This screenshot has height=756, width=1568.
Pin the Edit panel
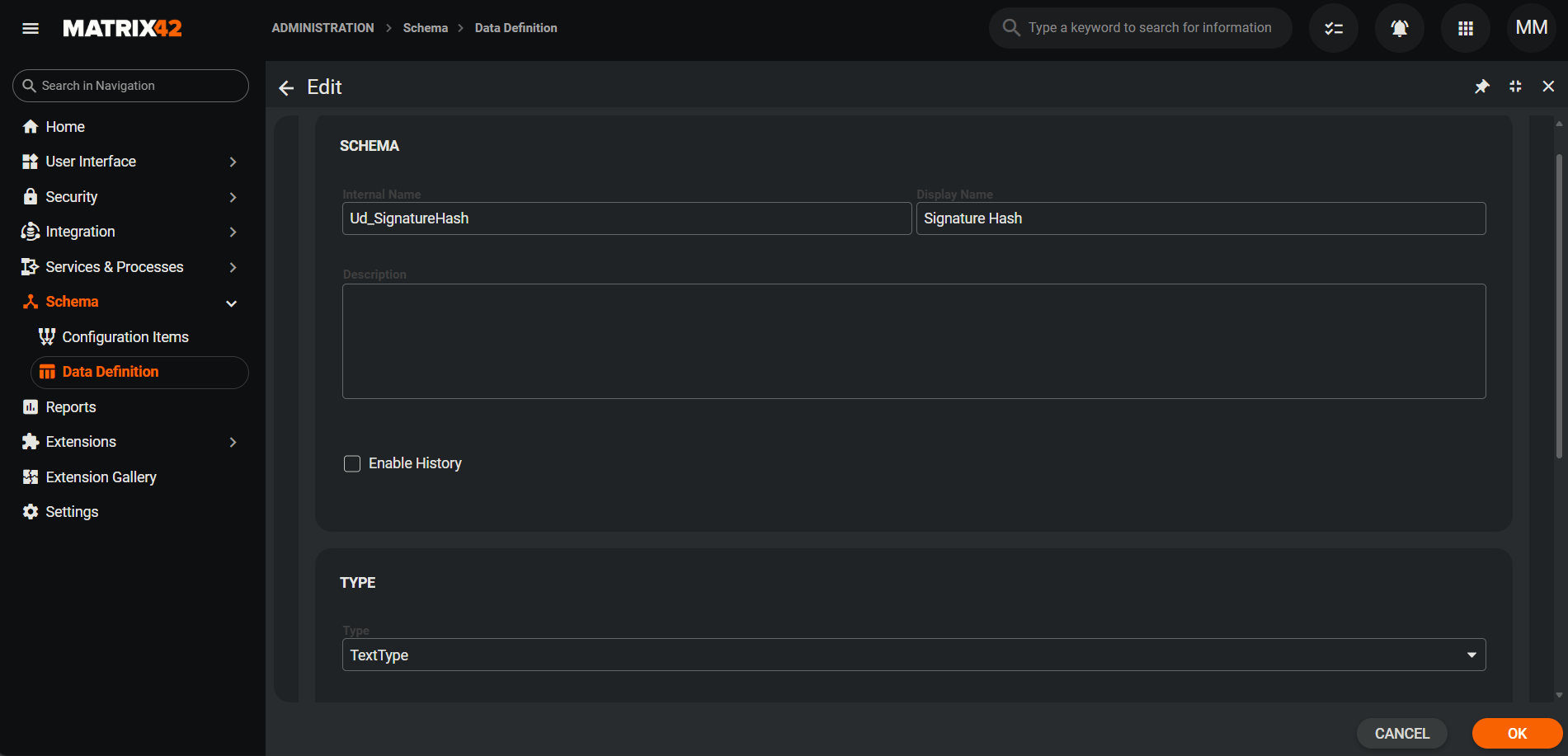1481,87
